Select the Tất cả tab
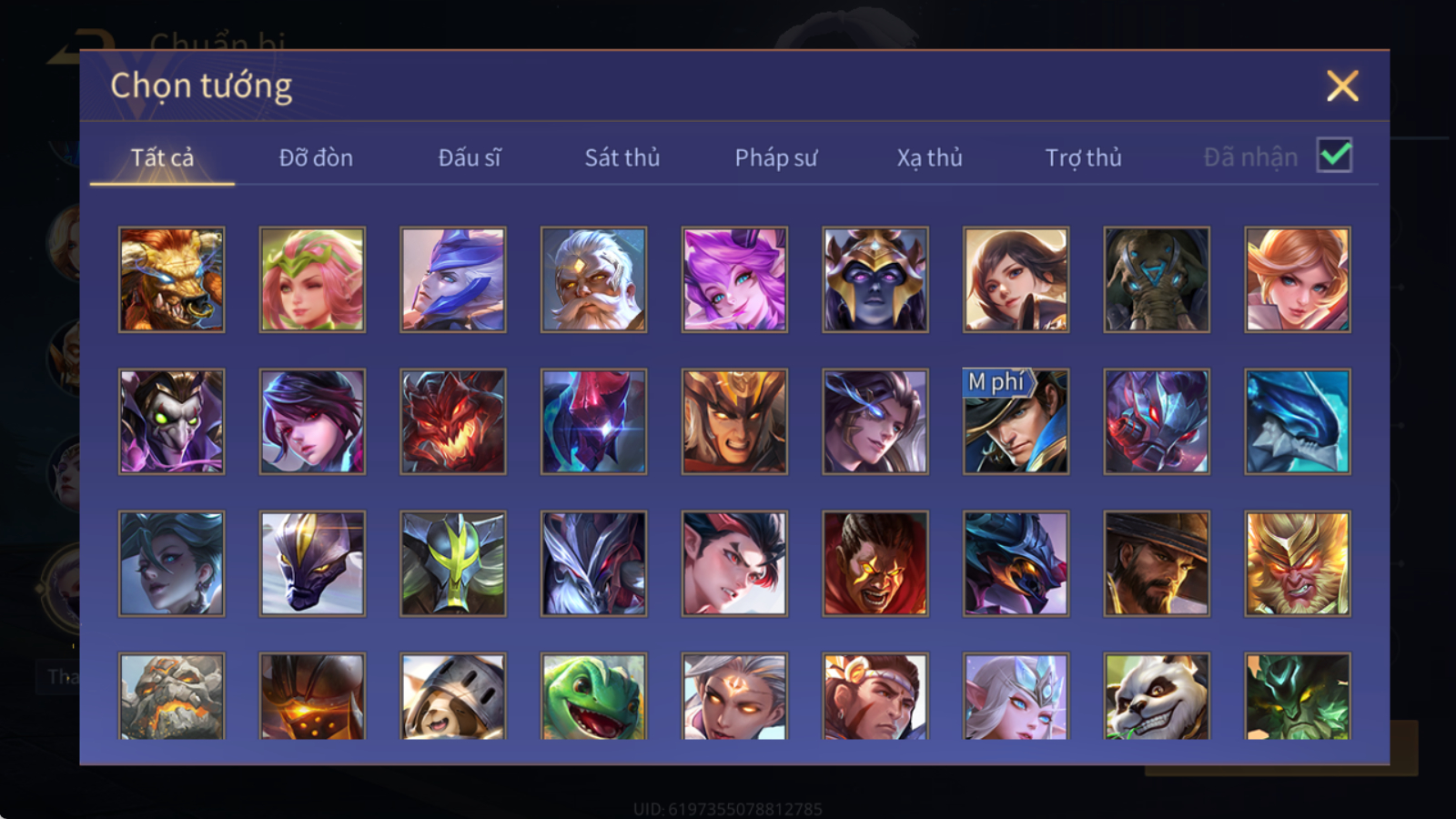The height and width of the screenshot is (819, 1456). [162, 157]
